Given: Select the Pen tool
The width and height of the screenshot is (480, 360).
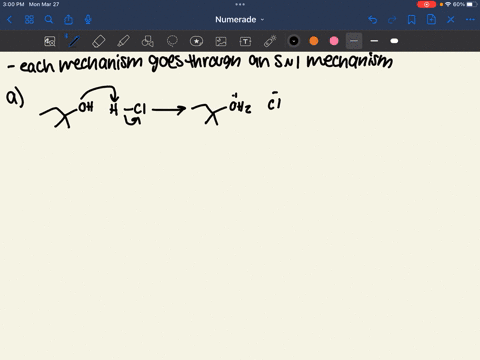Looking at the screenshot, I should pos(74,41).
